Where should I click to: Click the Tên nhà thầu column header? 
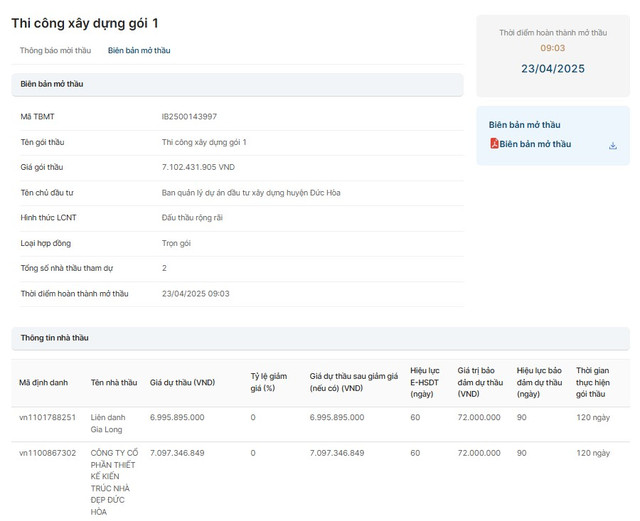114,382
